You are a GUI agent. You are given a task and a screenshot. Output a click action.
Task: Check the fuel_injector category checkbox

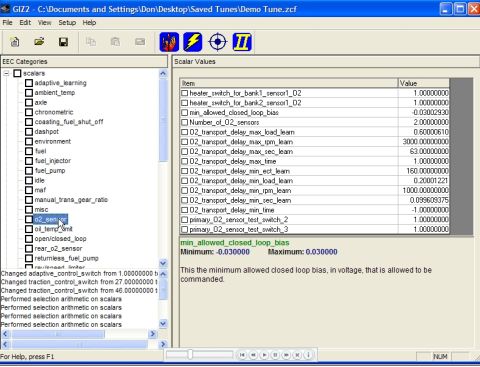tap(29, 161)
